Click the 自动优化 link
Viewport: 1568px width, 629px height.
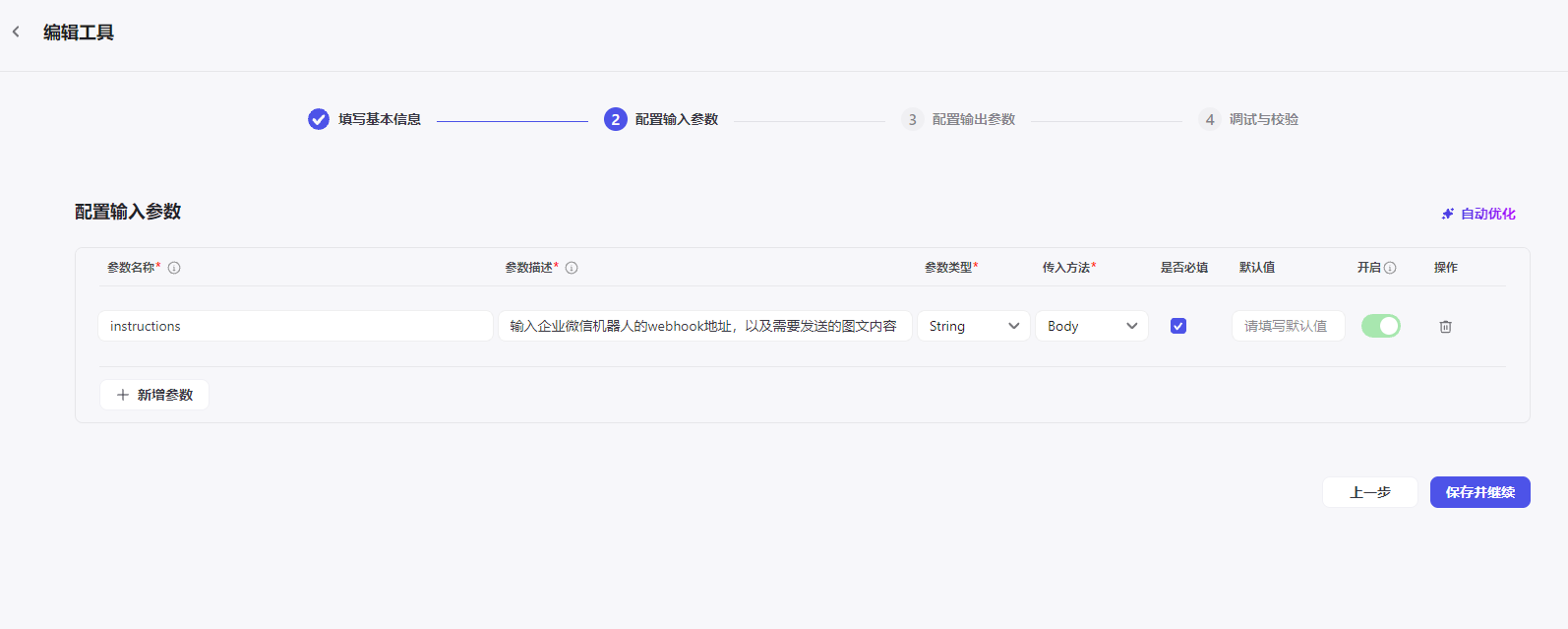click(1488, 214)
